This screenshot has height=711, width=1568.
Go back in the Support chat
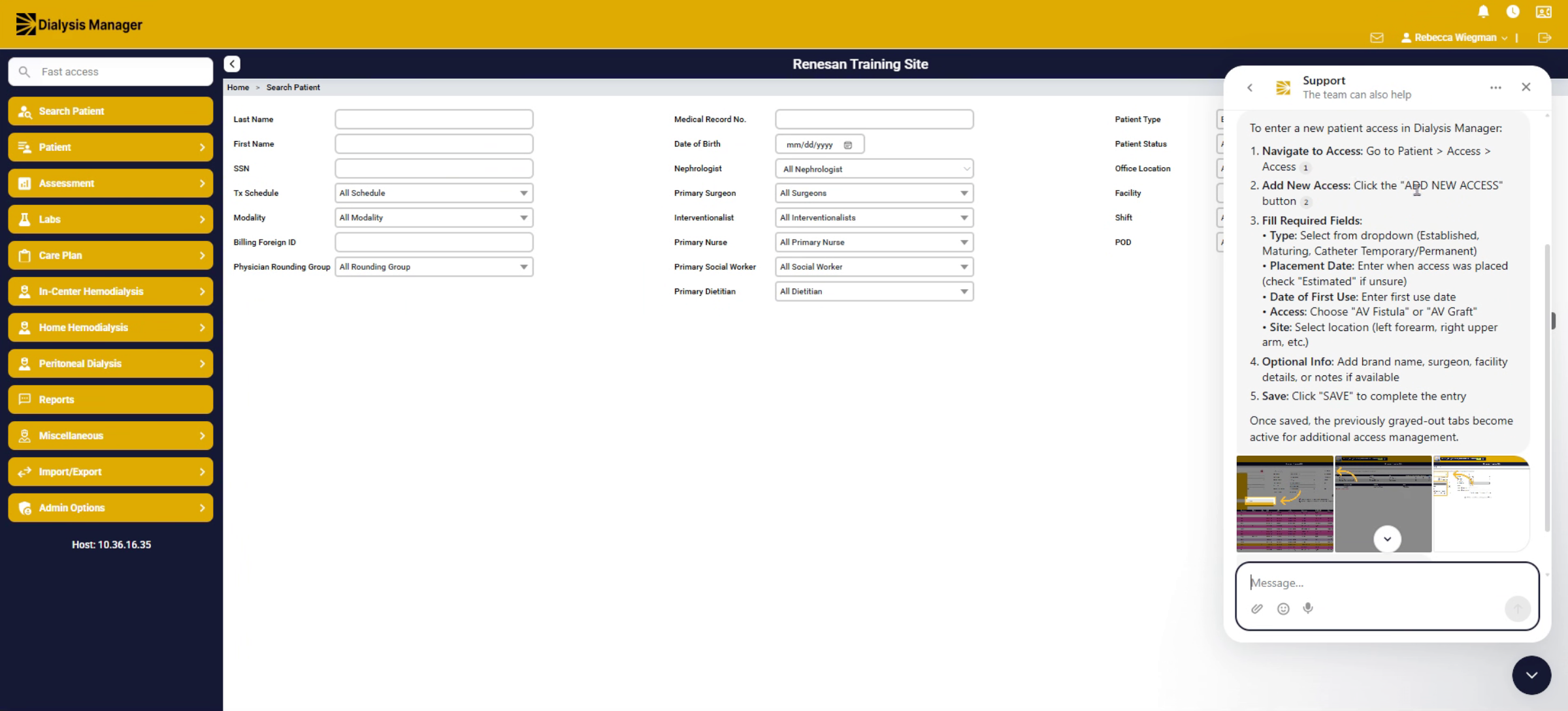1250,87
